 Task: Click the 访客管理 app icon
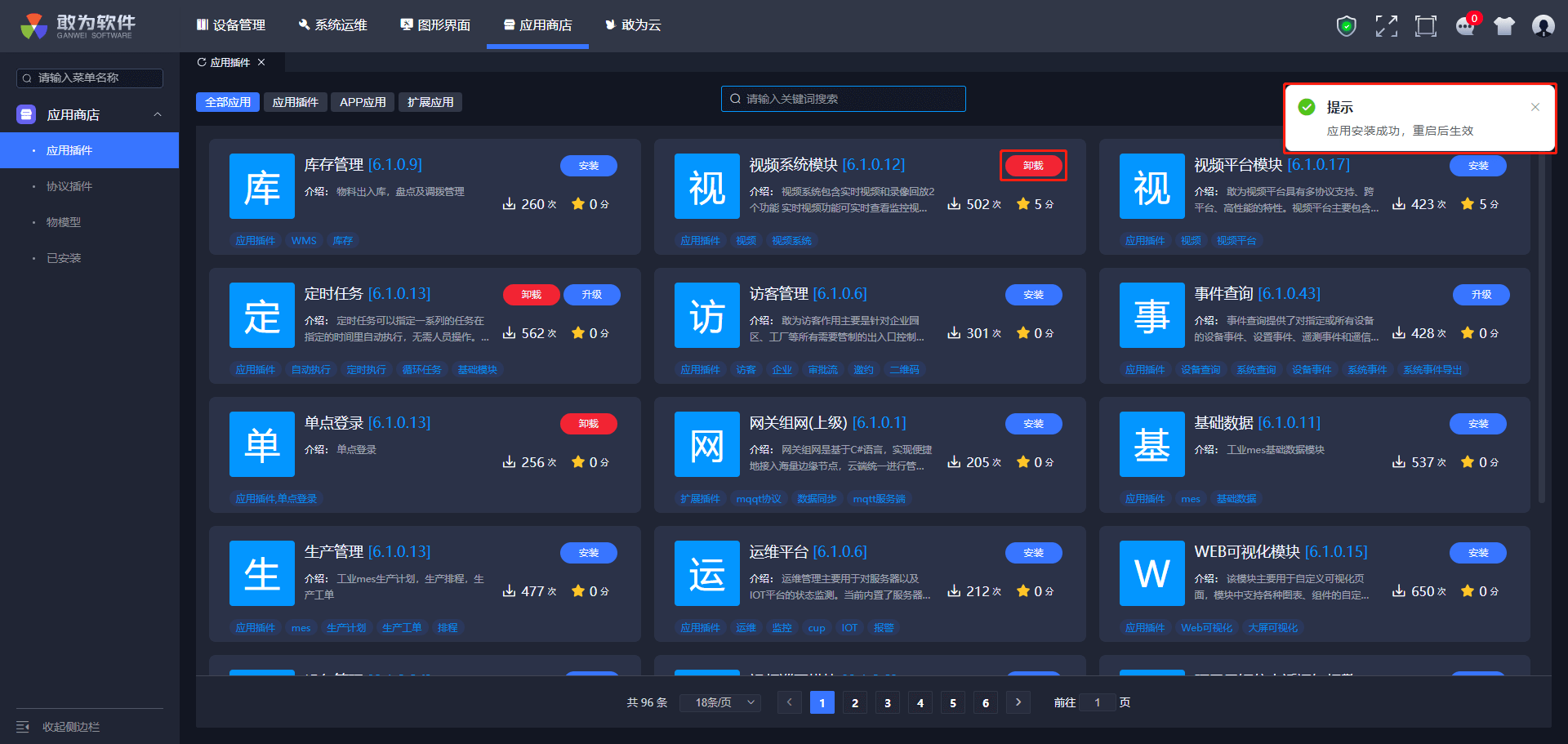(707, 315)
